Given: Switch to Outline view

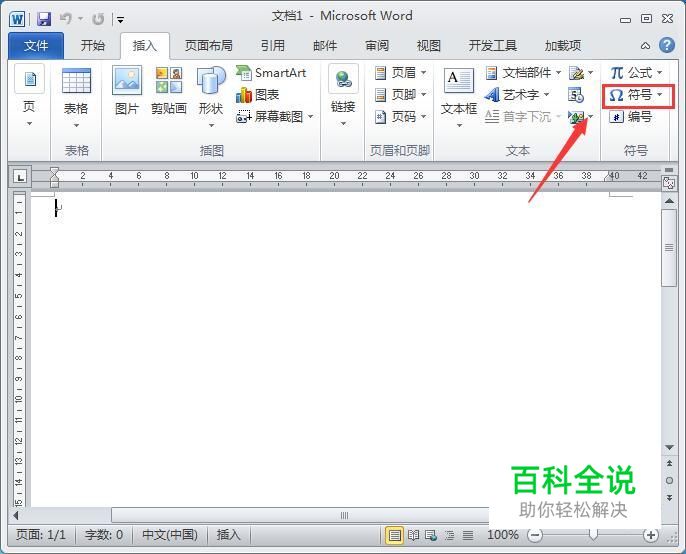Looking at the screenshot, I should pyautogui.click(x=449, y=535).
